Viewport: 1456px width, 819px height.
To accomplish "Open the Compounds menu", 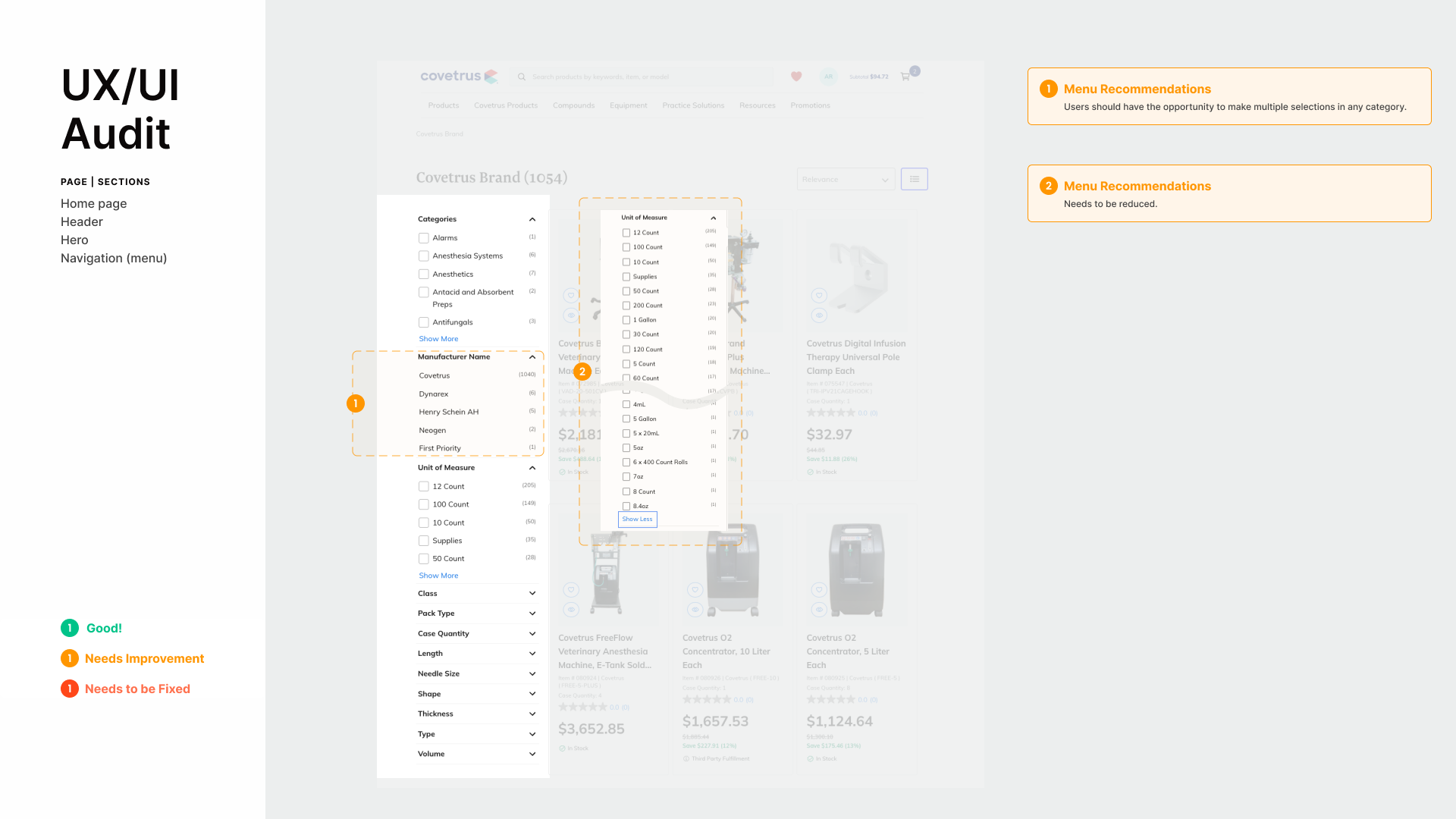I will (x=573, y=105).
